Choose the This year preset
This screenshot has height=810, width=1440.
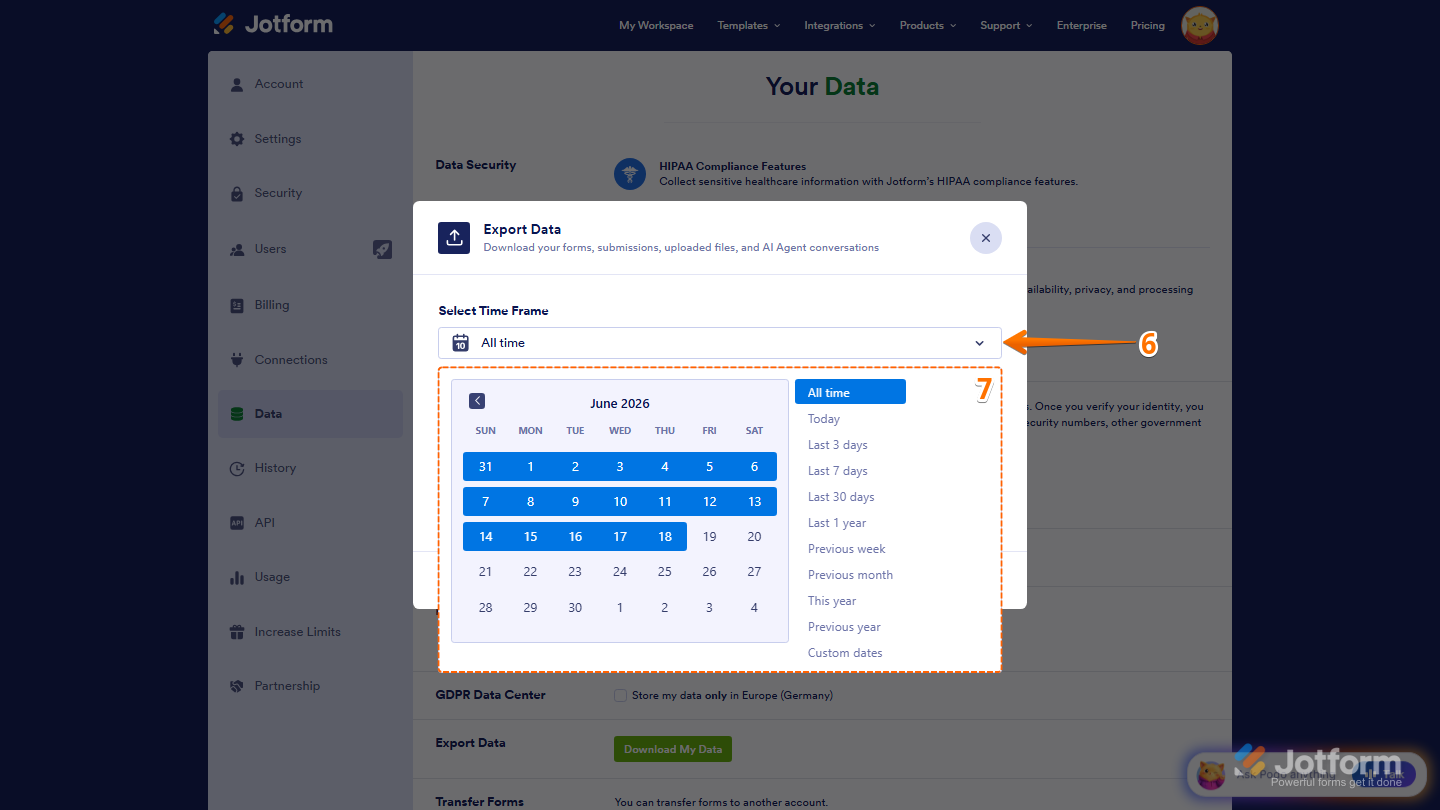coord(832,601)
